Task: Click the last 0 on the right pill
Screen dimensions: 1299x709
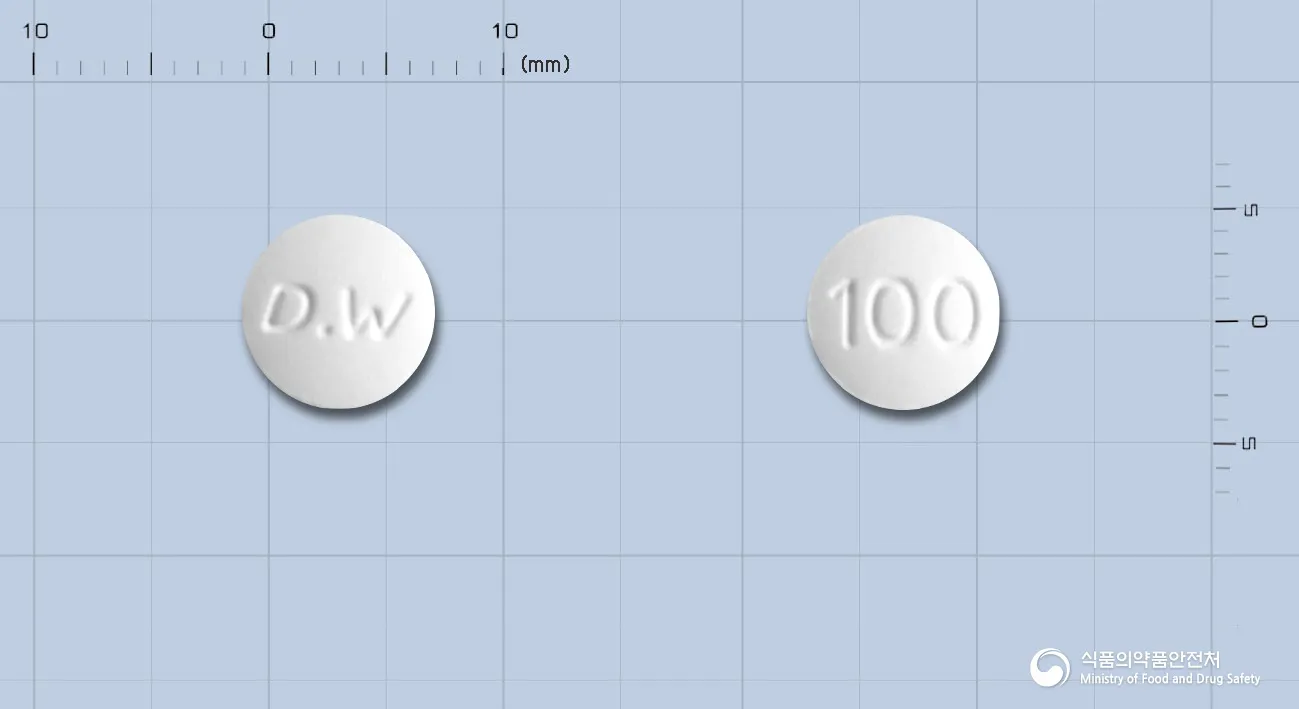Action: click(949, 311)
